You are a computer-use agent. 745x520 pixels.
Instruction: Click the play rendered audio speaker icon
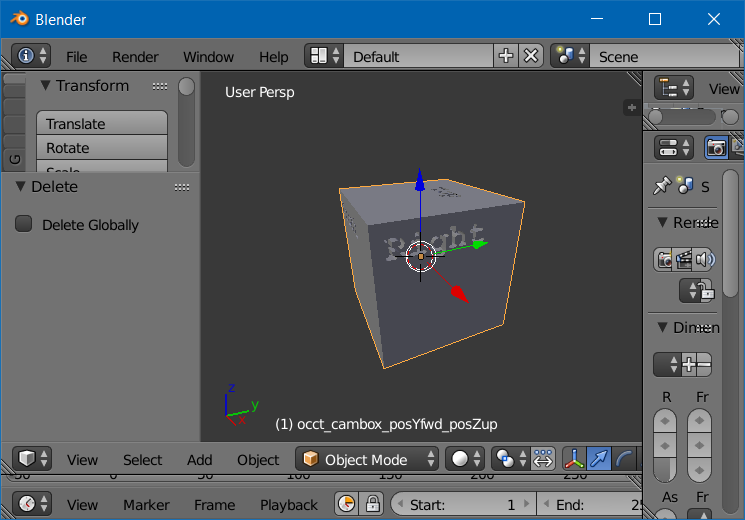(706, 260)
